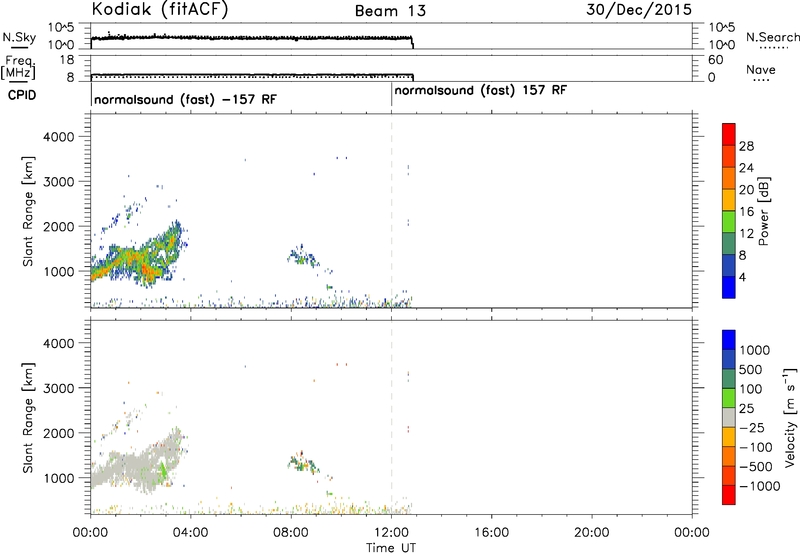Click the '12:00' time axis tick label

391,533
